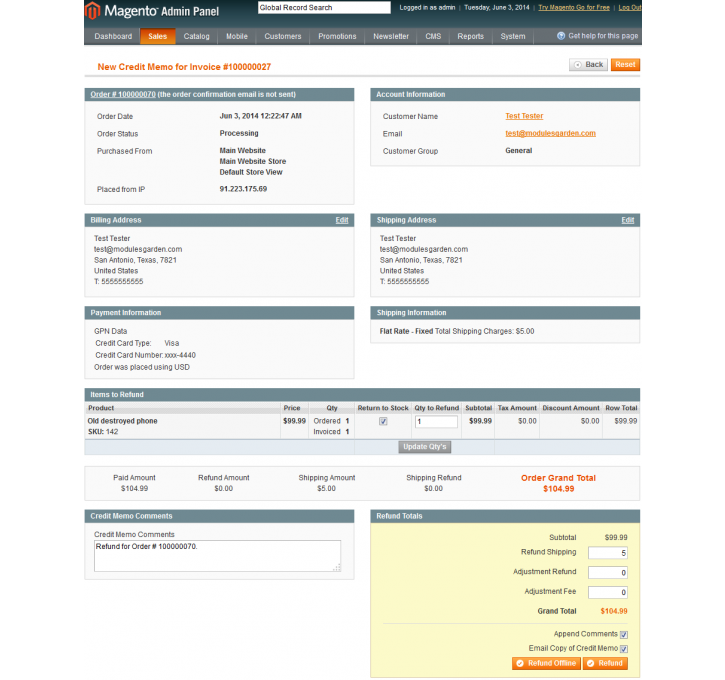
Task: Click the Log Out link
Action: point(629,7)
